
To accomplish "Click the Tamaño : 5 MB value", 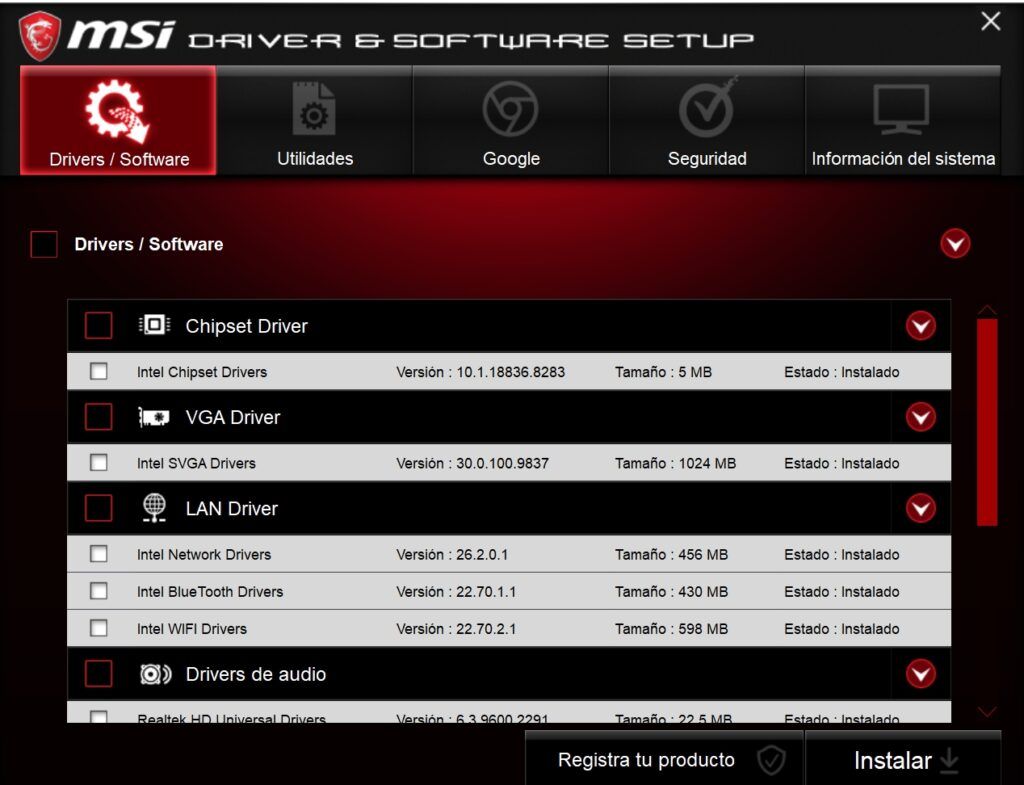I will (663, 372).
